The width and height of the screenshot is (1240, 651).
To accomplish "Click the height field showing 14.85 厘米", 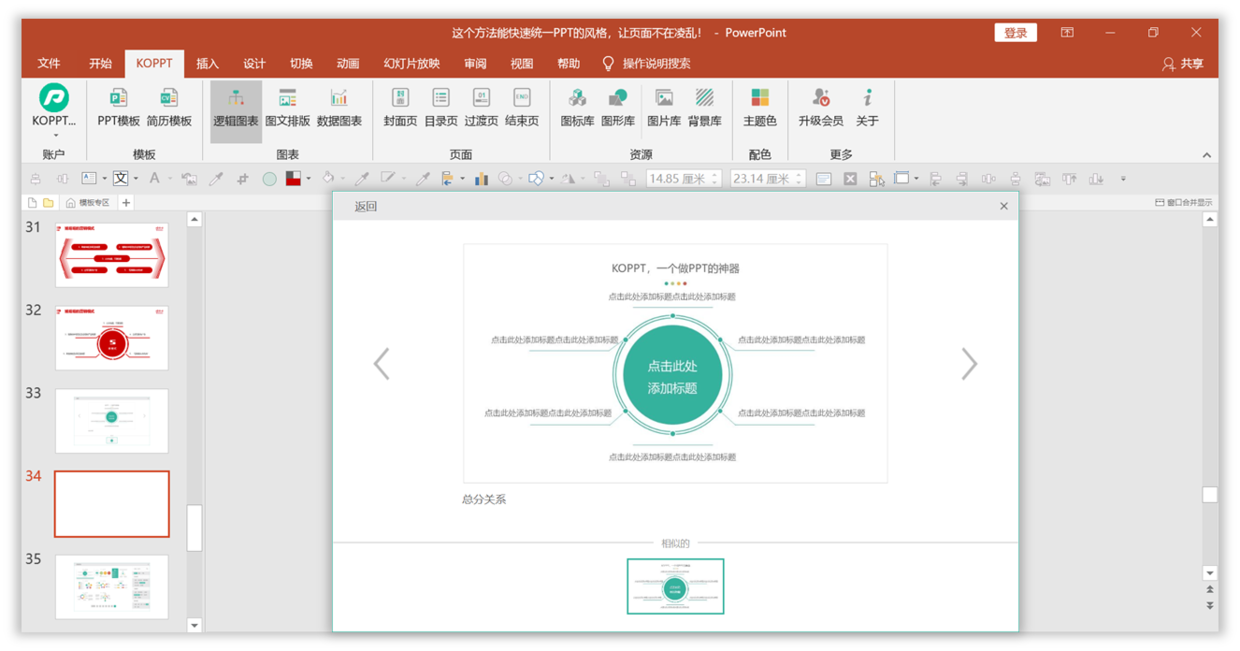I will coord(683,179).
